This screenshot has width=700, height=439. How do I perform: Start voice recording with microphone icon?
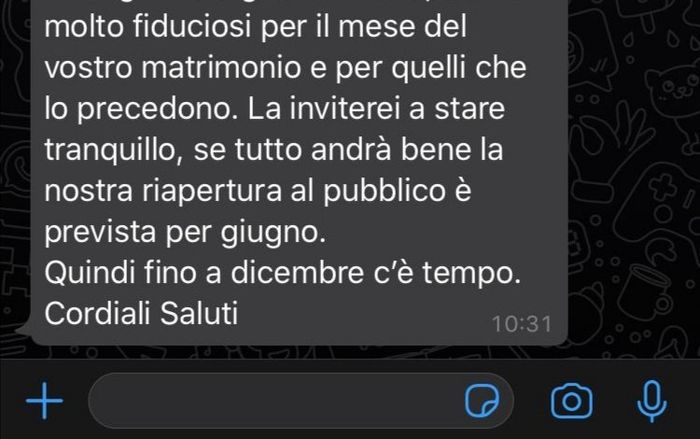[652, 401]
